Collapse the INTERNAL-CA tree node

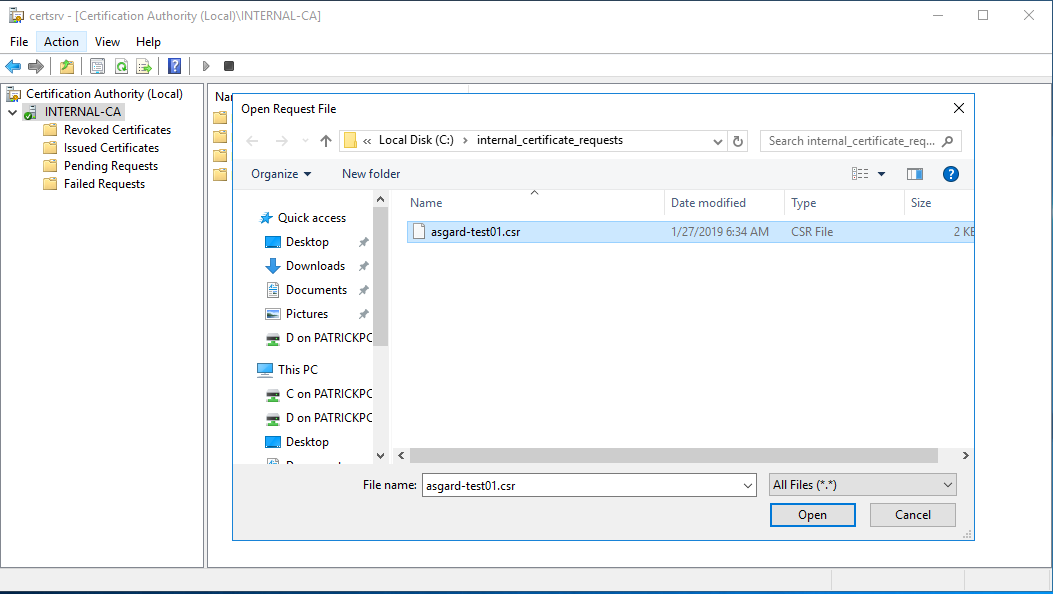pos(12,112)
